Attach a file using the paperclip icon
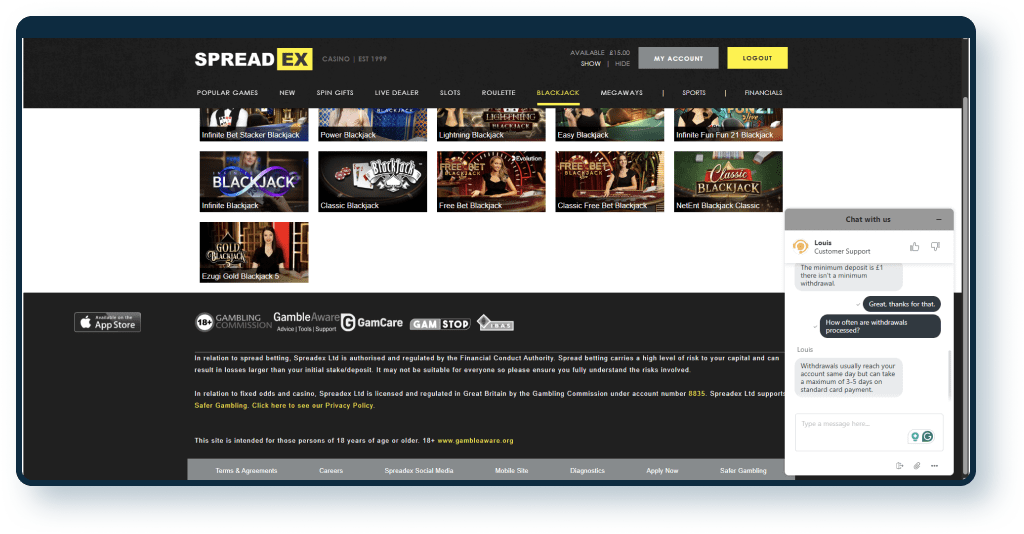This screenshot has width=1024, height=534. tap(917, 465)
